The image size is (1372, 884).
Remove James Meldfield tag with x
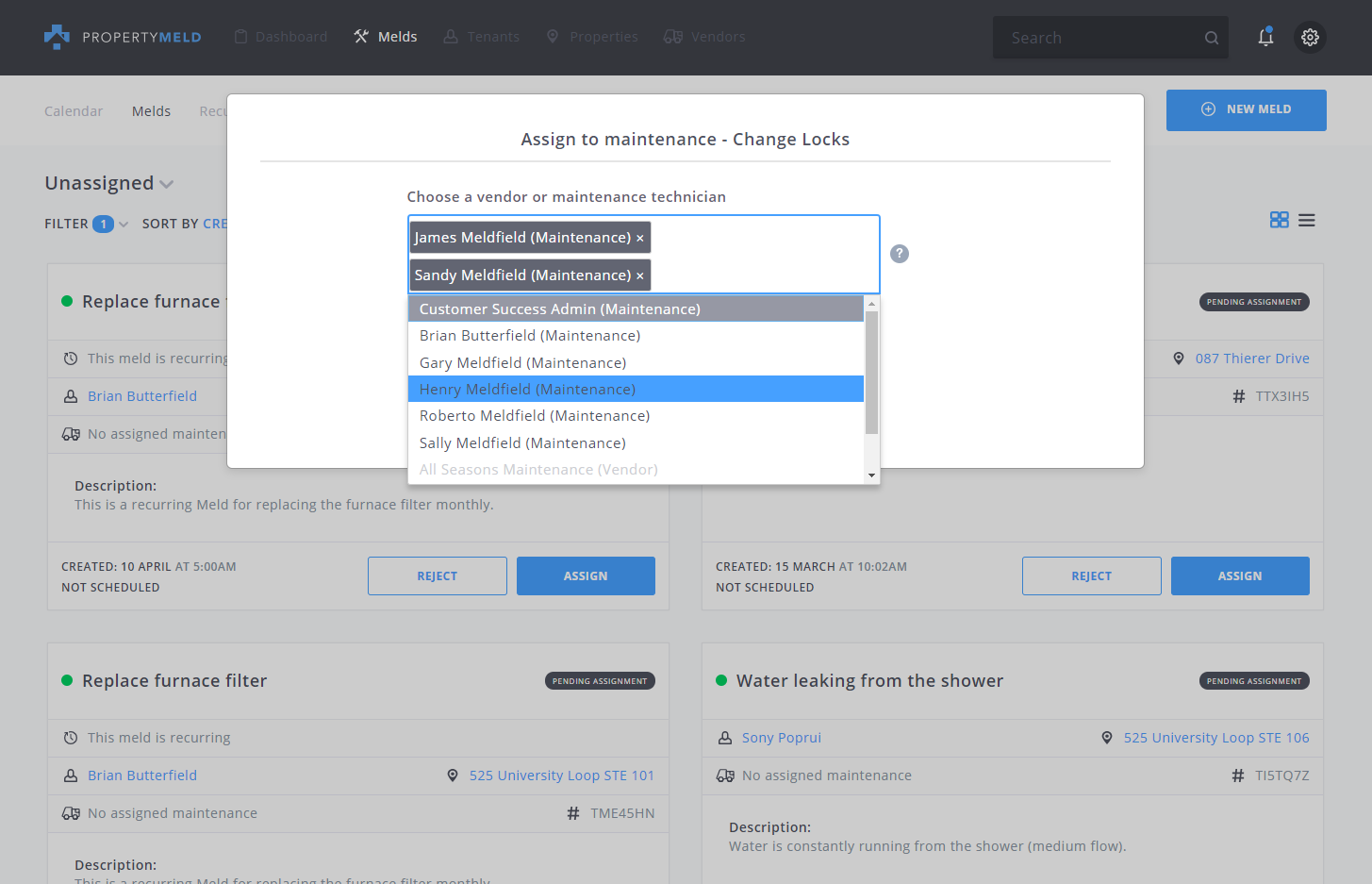point(640,238)
